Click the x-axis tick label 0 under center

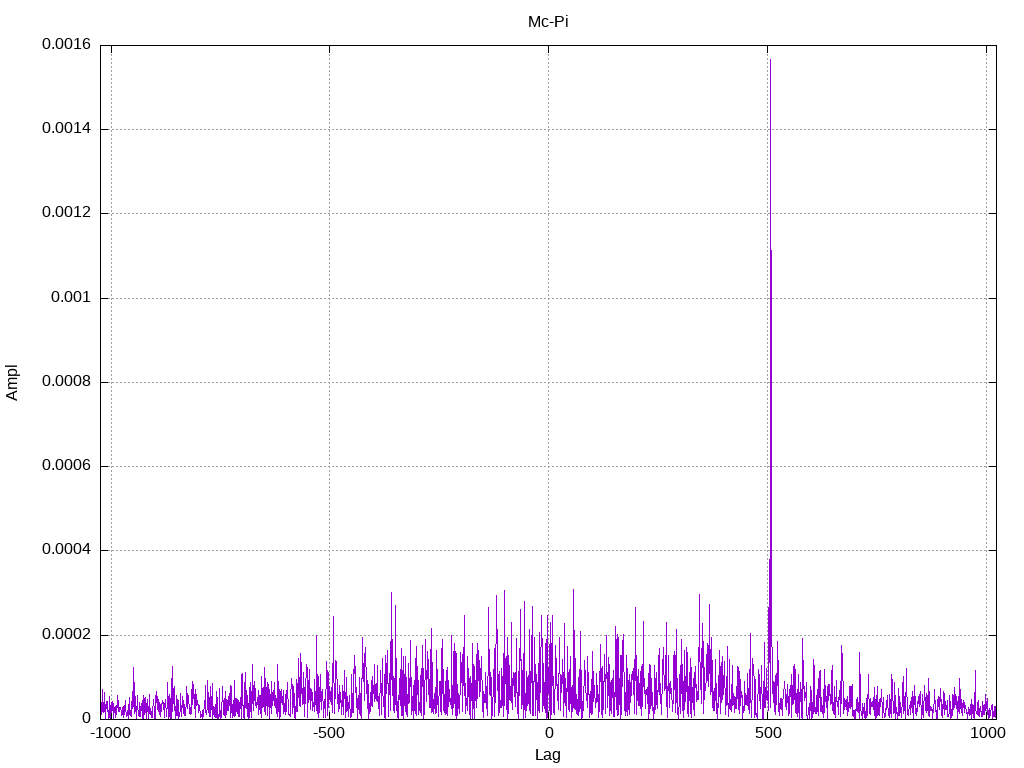[549, 733]
